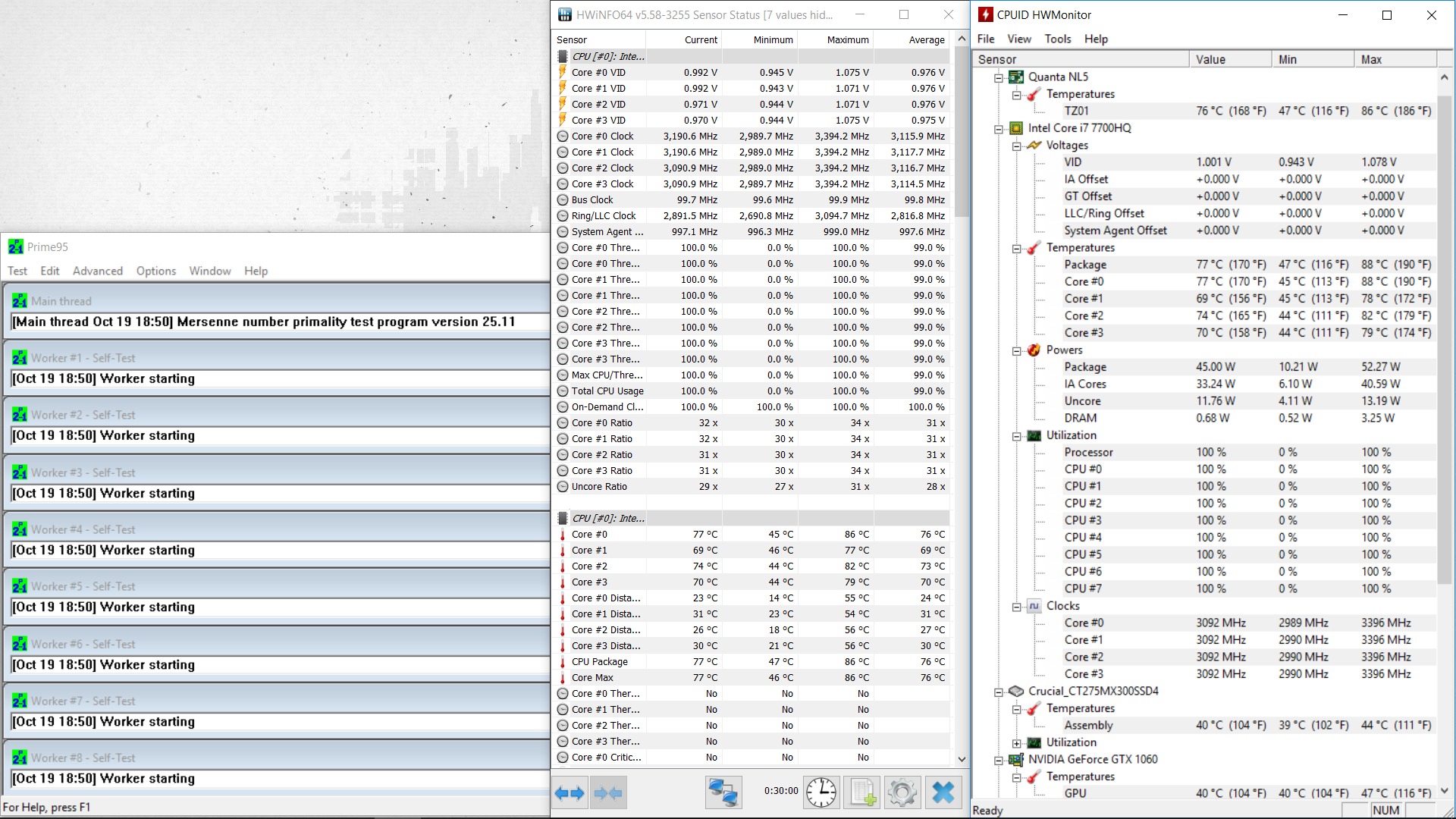Click the HWMonitor scroll down arrow
This screenshot has height=819, width=1456.
click(x=1445, y=790)
